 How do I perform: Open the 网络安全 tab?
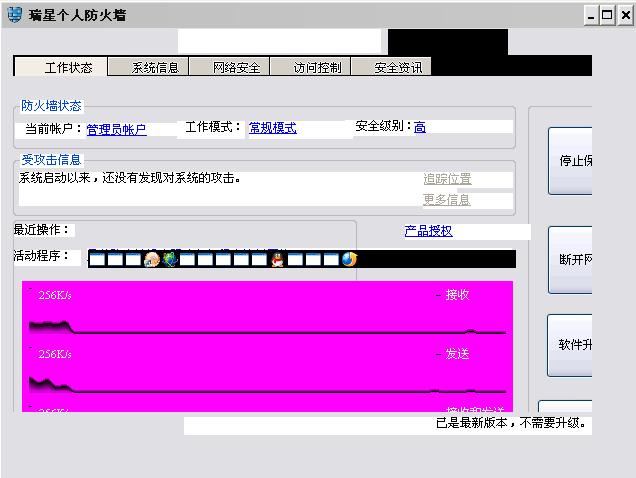pos(230,67)
